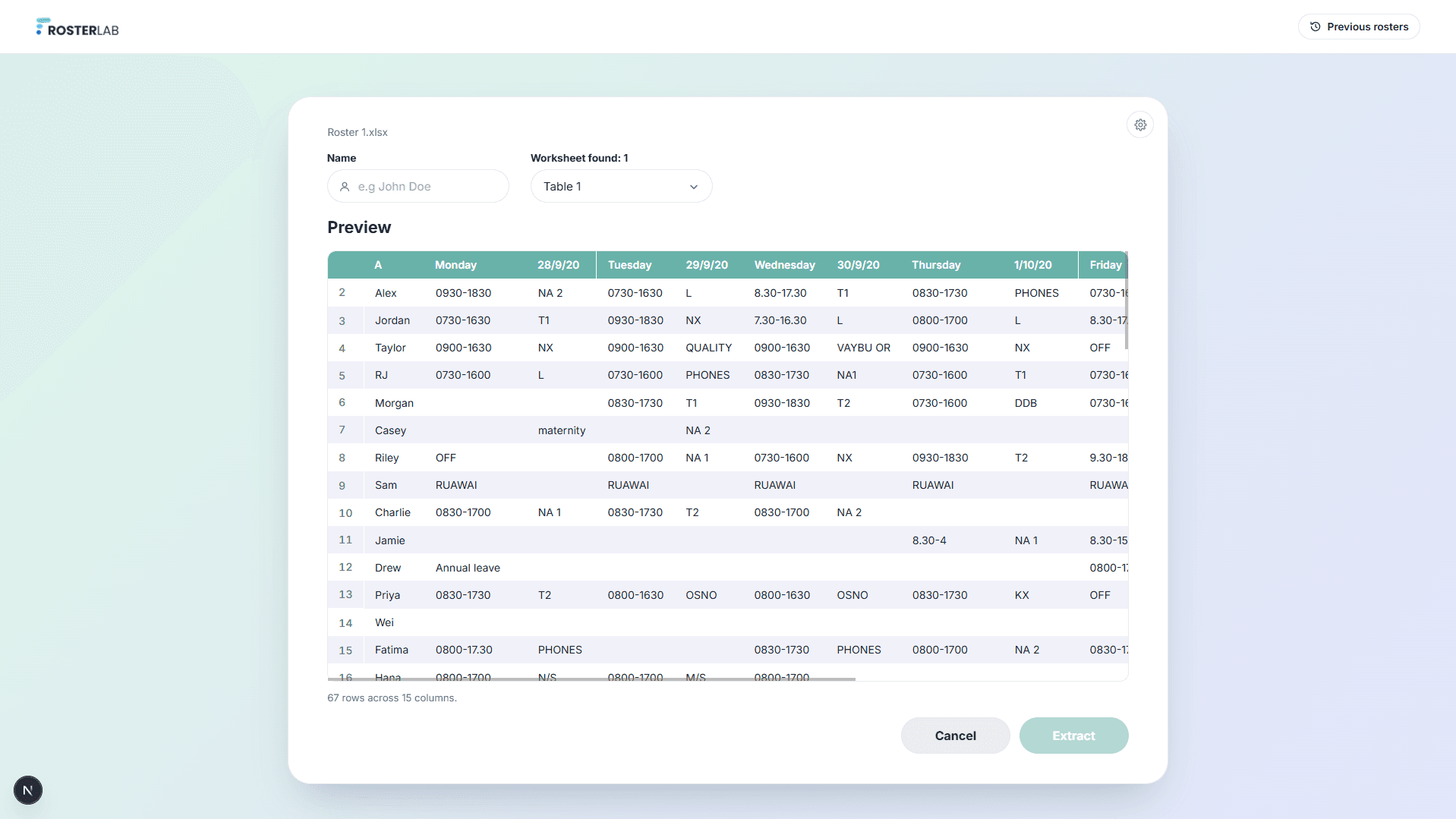Click the horizontal scrollbar of the preview

tap(591, 679)
